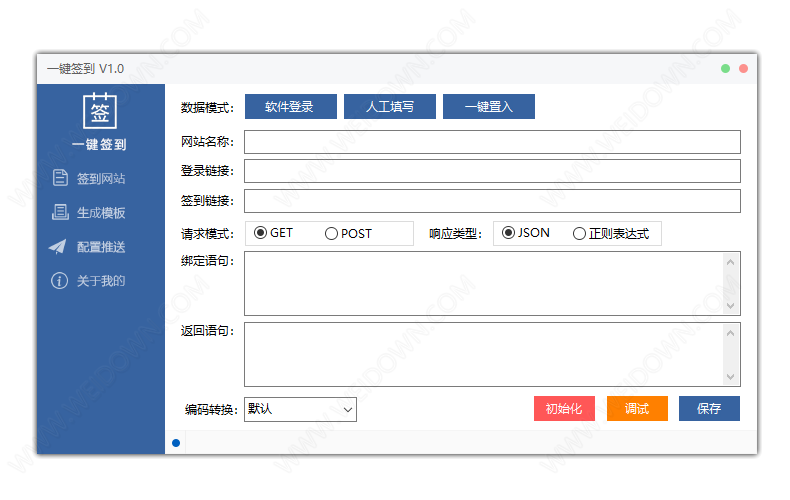Click the down arrow of 绑定语句 scrollbar
The width and height of the screenshot is (790, 500).
click(731, 305)
